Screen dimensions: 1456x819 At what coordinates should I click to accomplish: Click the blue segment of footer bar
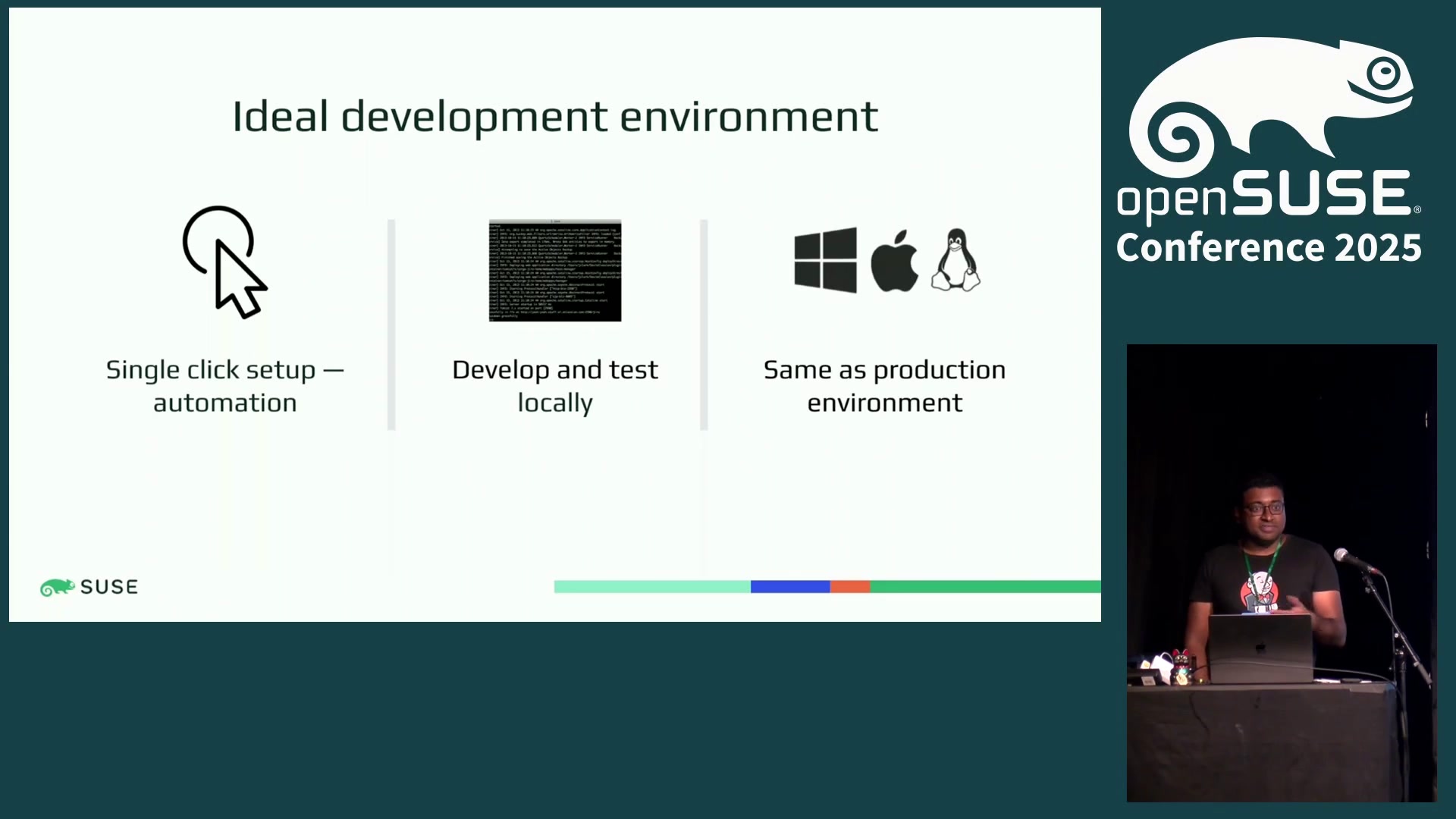790,586
